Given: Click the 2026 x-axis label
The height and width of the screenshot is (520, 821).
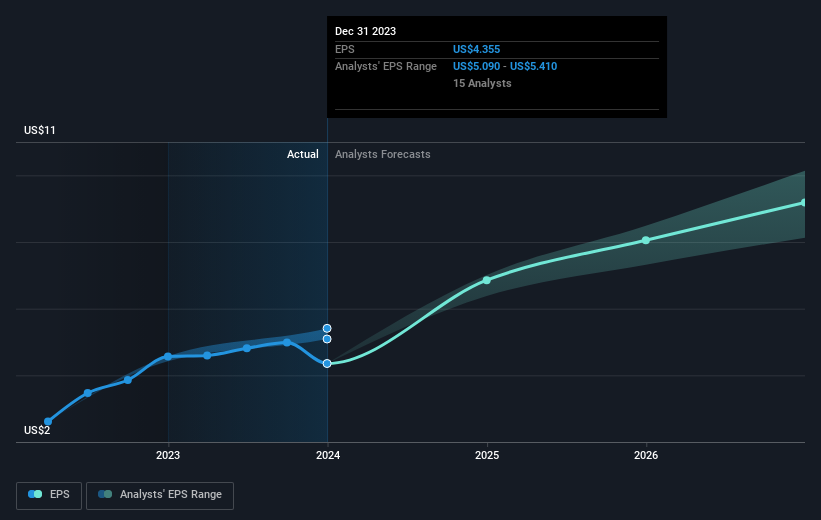Looking at the screenshot, I should point(646,455).
